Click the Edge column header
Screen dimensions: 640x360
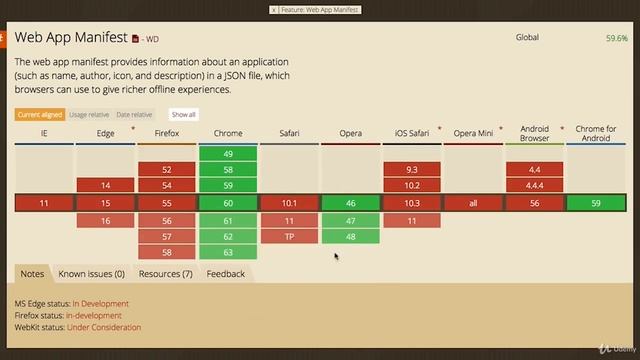105,133
